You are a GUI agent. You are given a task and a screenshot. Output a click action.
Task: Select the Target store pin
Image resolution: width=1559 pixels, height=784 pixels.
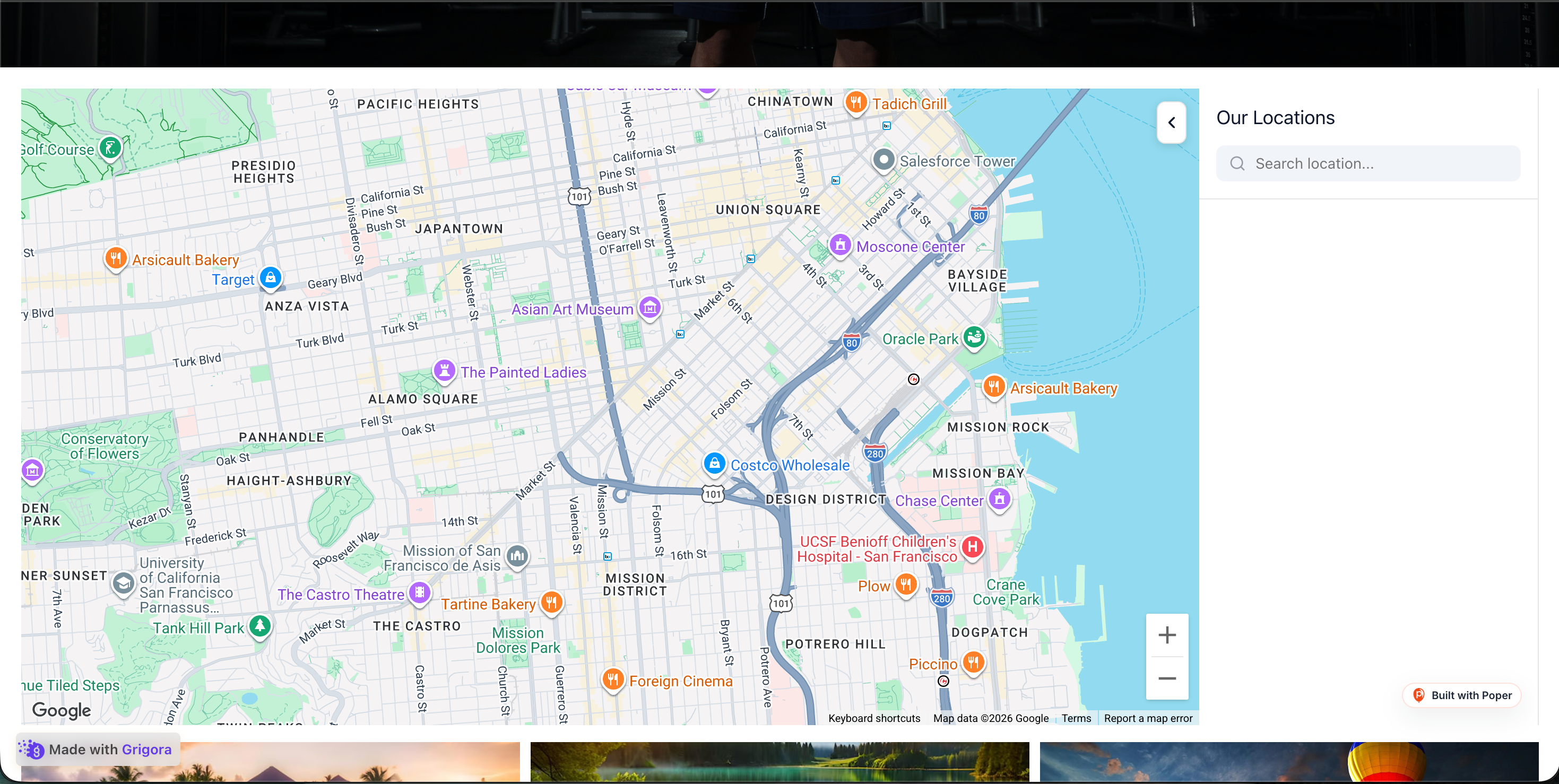click(x=271, y=278)
